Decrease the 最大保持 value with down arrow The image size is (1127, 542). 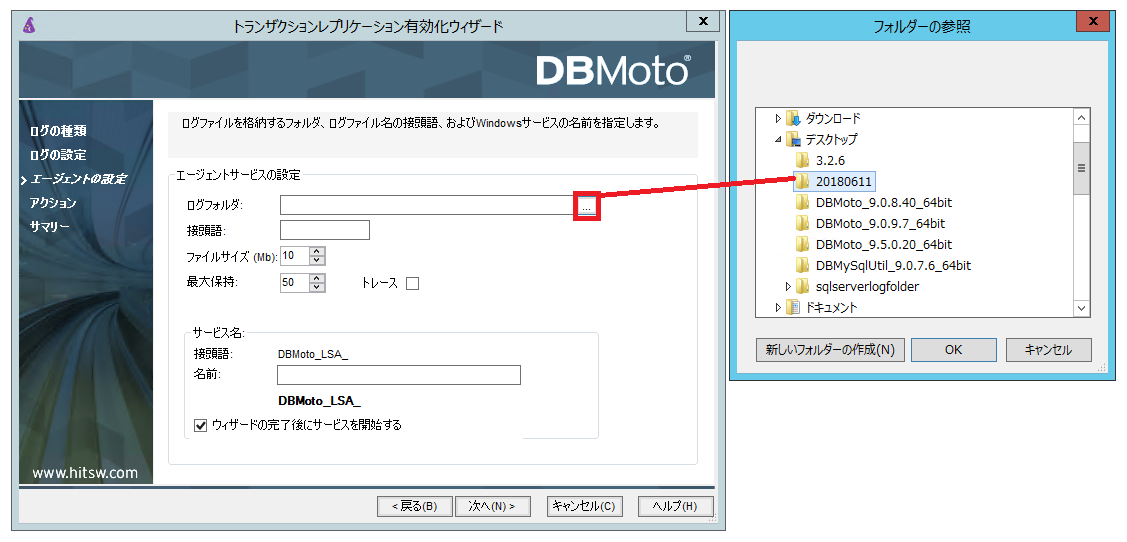pyautogui.click(x=318, y=287)
